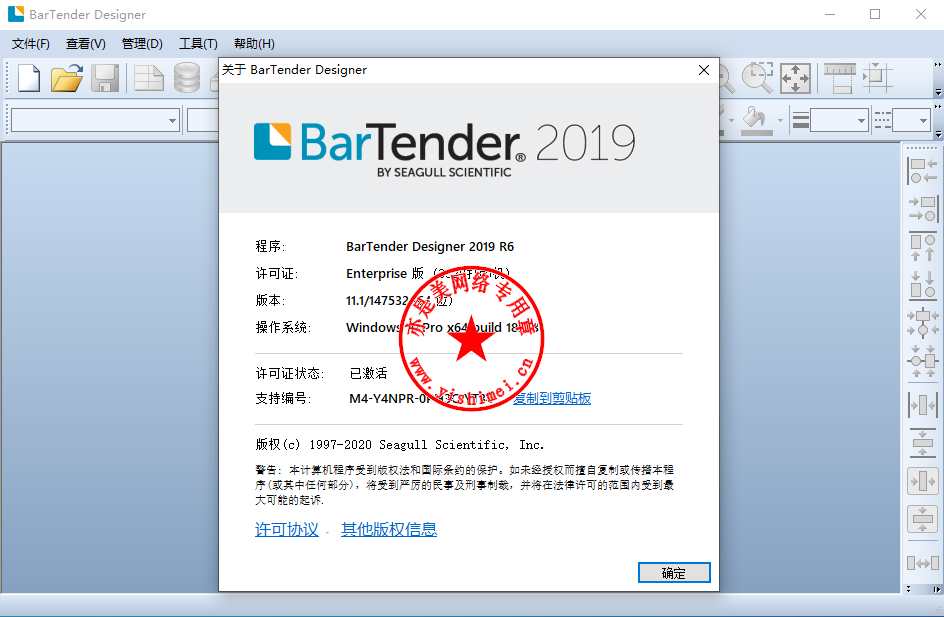Open the 其他版权信息 link
The width and height of the screenshot is (944, 617).
[389, 529]
